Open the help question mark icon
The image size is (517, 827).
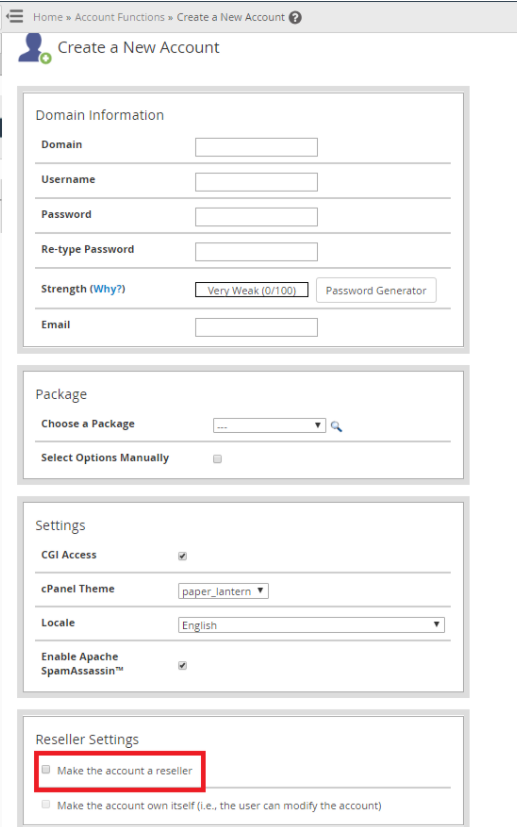[x=295, y=17]
